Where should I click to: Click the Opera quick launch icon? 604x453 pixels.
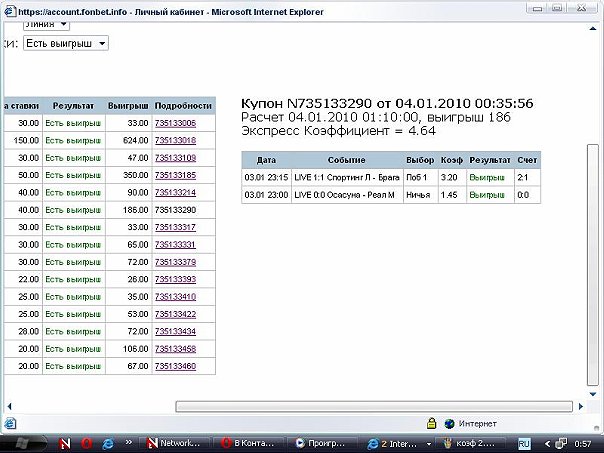(x=85, y=443)
